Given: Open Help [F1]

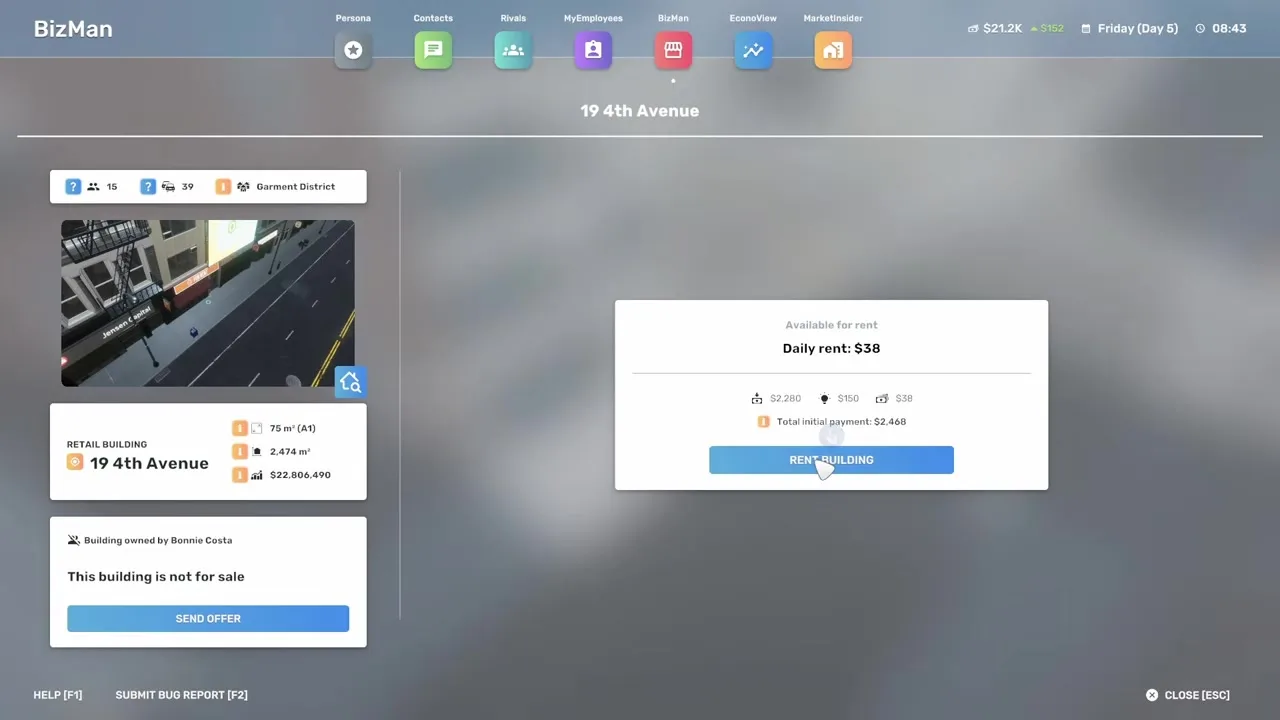Looking at the screenshot, I should click(x=58, y=695).
